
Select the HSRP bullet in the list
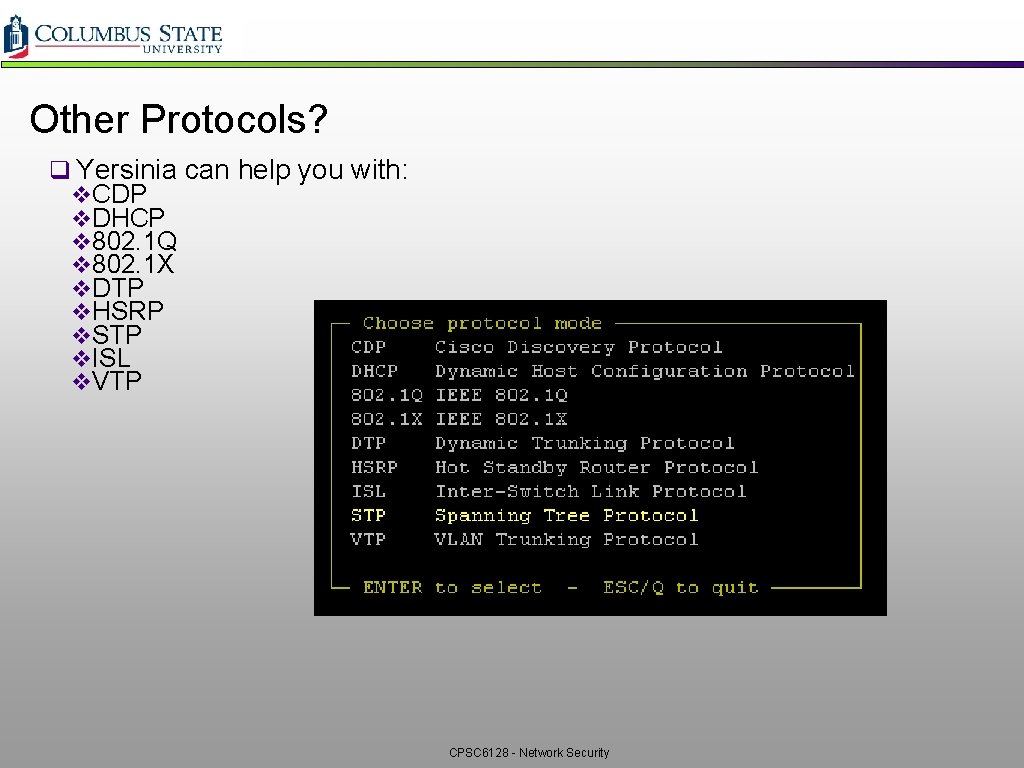tap(118, 311)
